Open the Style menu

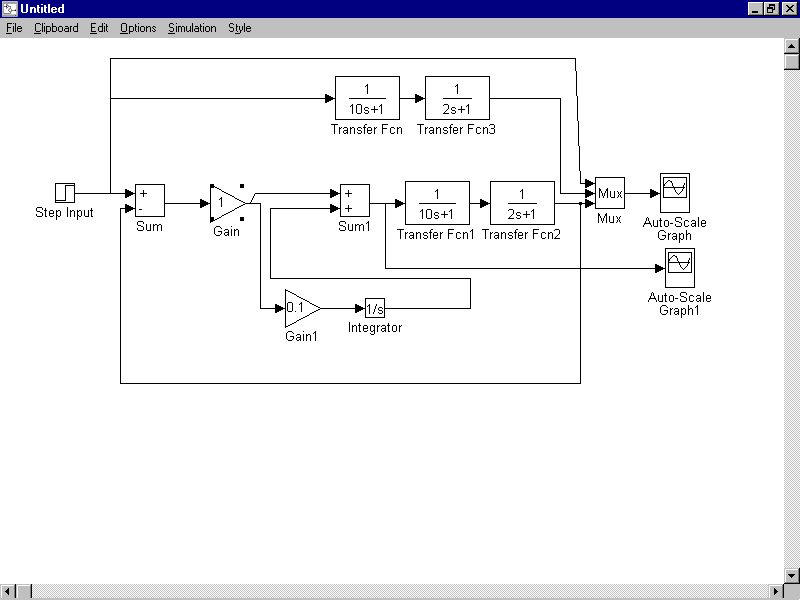[x=240, y=28]
